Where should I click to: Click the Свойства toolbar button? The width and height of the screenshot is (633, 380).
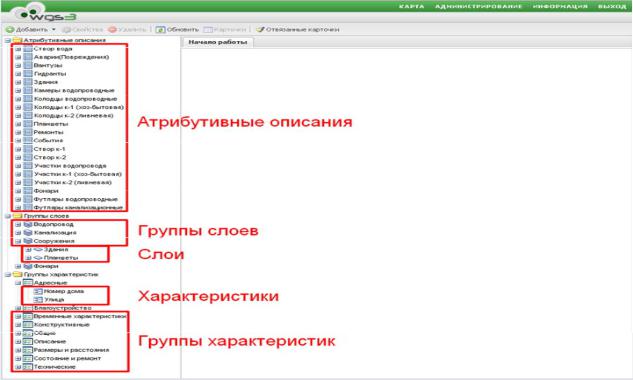tap(82, 29)
